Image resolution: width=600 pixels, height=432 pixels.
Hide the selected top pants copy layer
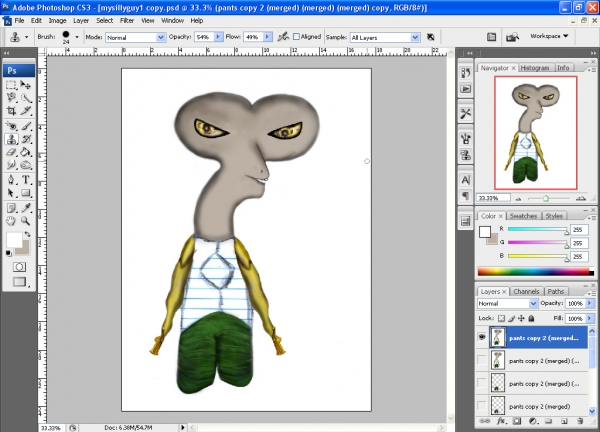[482, 337]
